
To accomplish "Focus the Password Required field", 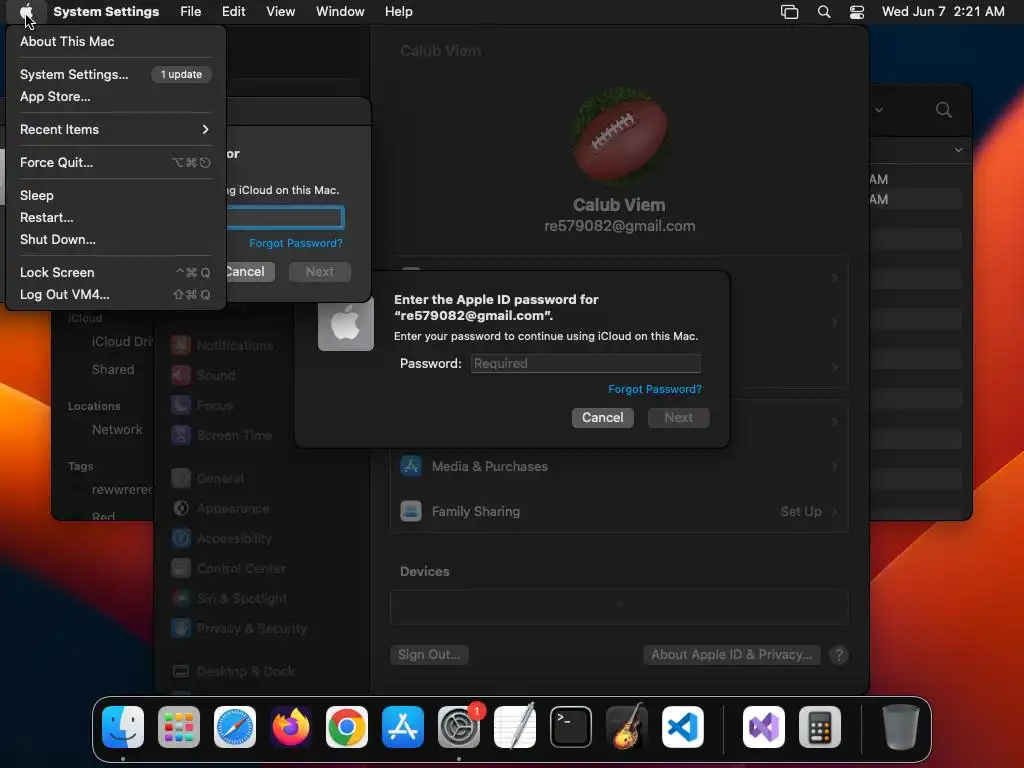I will (585, 363).
